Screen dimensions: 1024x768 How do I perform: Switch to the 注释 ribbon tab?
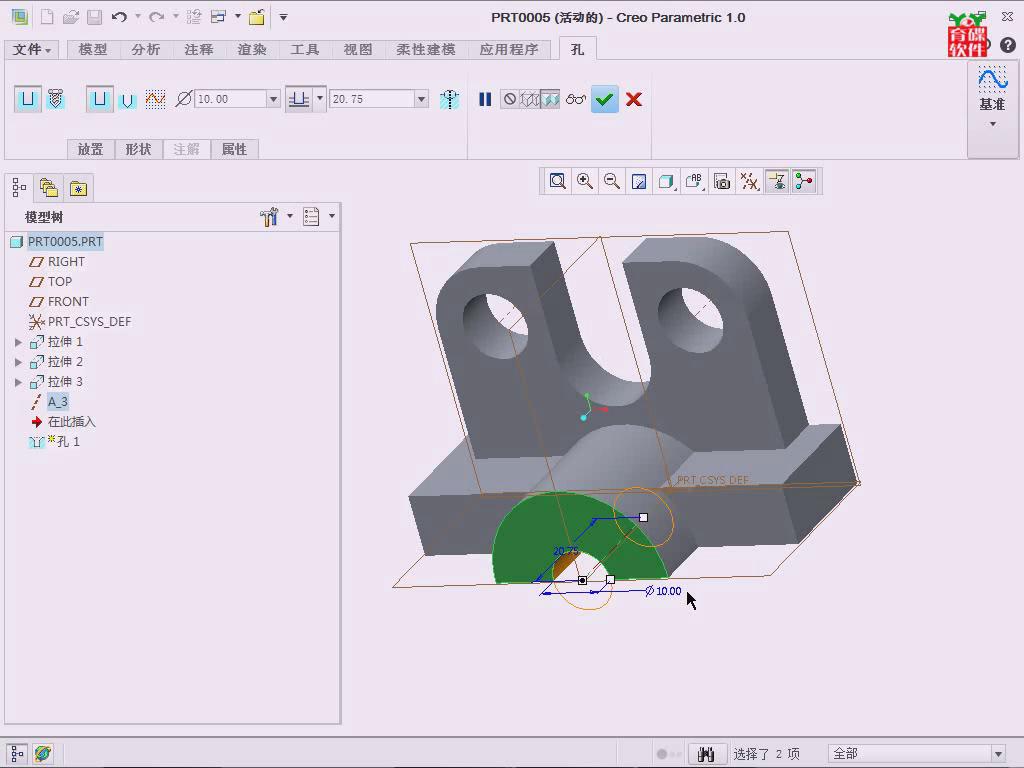(199, 50)
